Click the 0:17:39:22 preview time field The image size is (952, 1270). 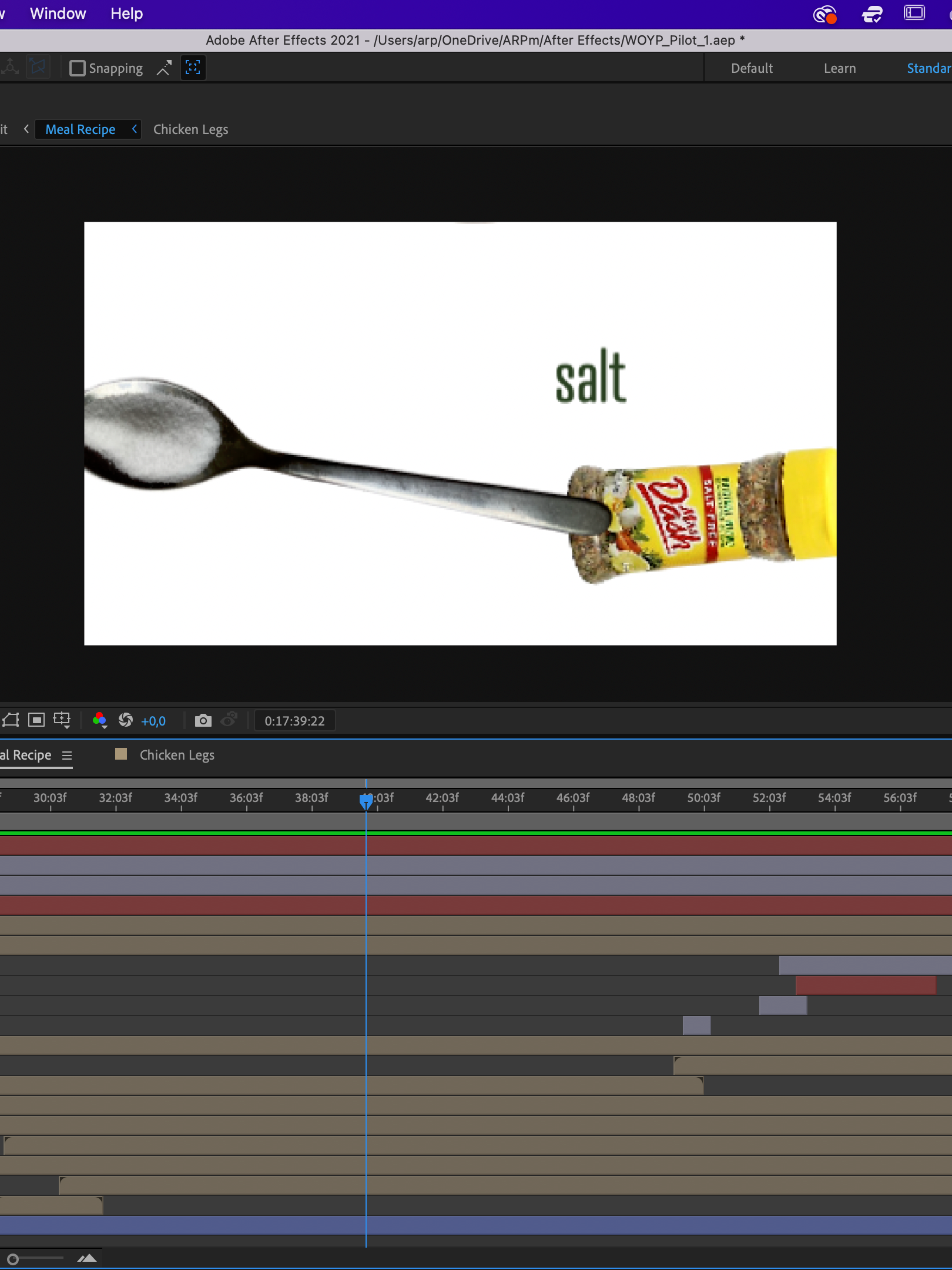pos(294,721)
